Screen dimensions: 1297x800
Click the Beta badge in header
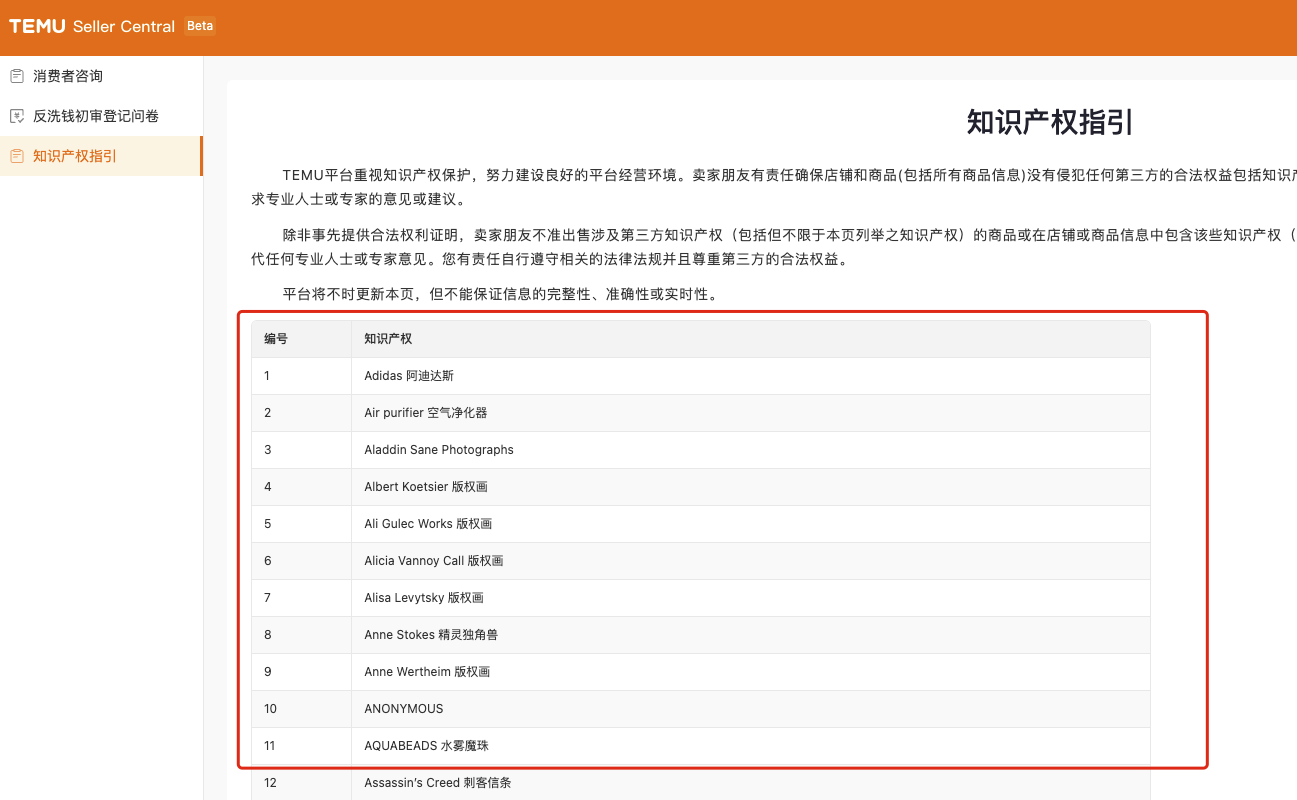click(x=200, y=26)
